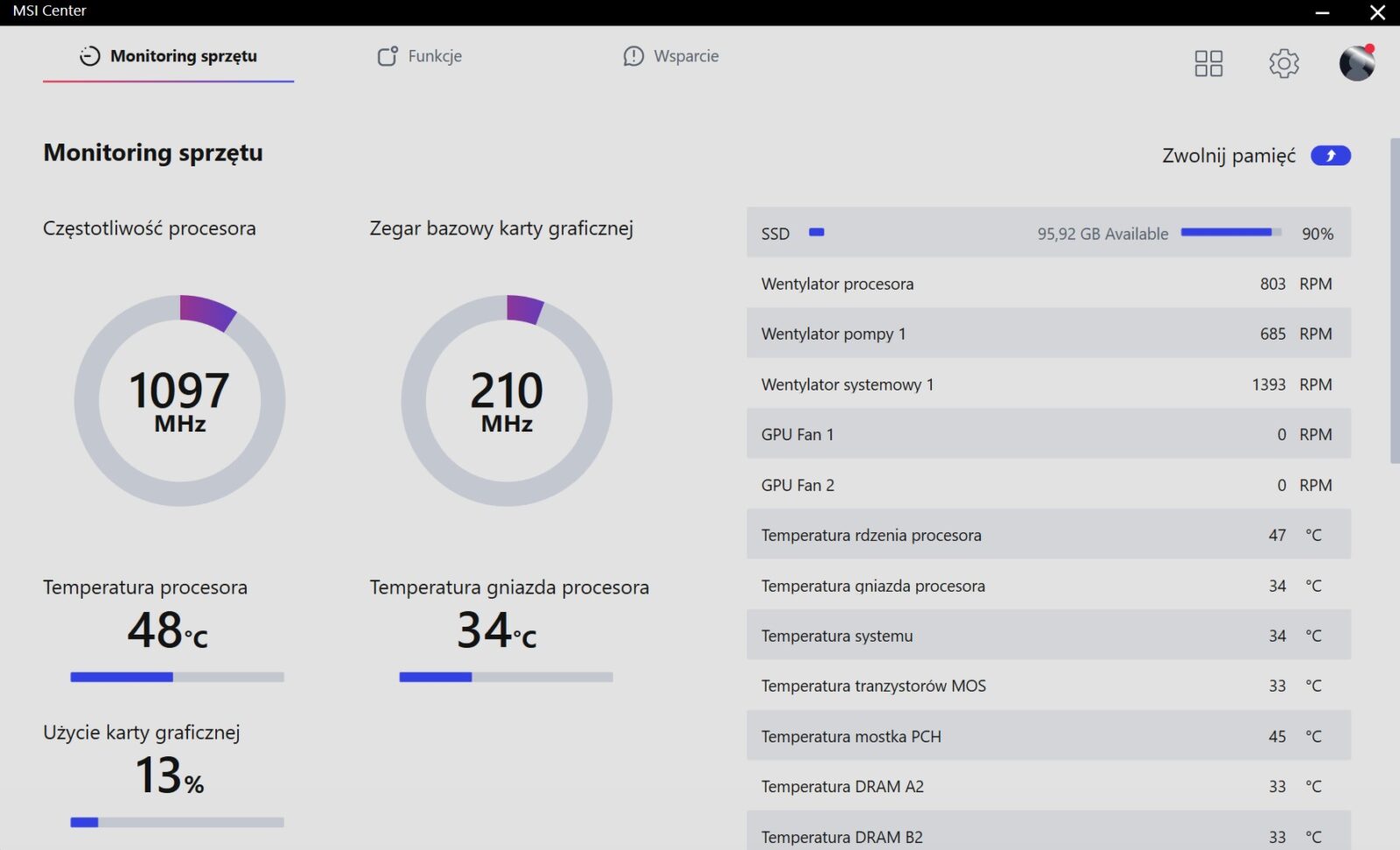Click the user profile avatar

[1356, 63]
